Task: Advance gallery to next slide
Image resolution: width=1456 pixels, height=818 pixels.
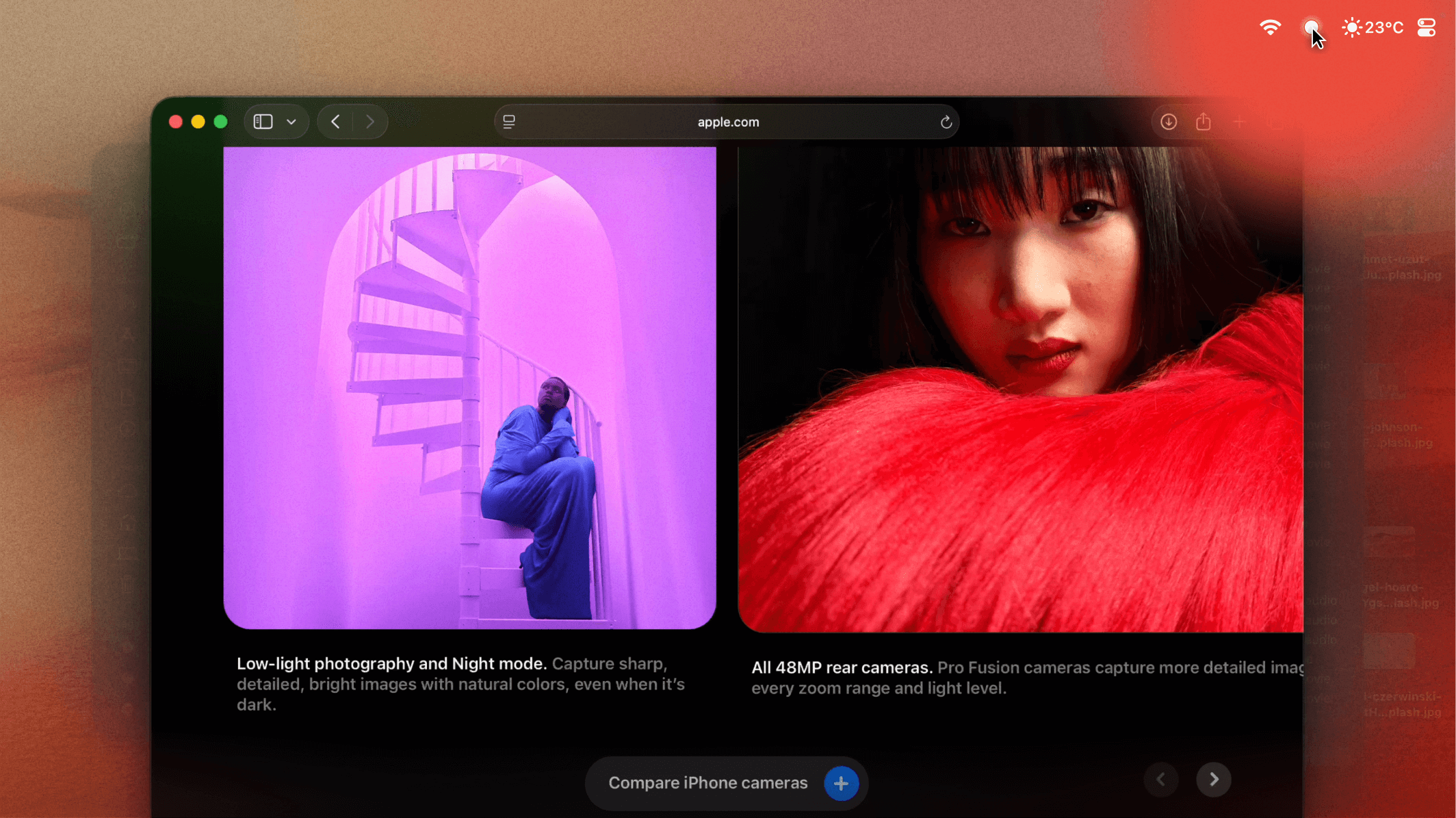Action: (x=1214, y=780)
